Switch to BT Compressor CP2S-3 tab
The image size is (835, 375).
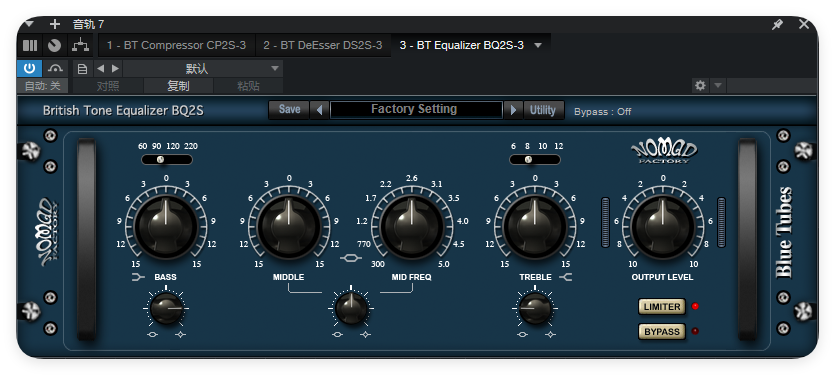pyautogui.click(x=176, y=45)
